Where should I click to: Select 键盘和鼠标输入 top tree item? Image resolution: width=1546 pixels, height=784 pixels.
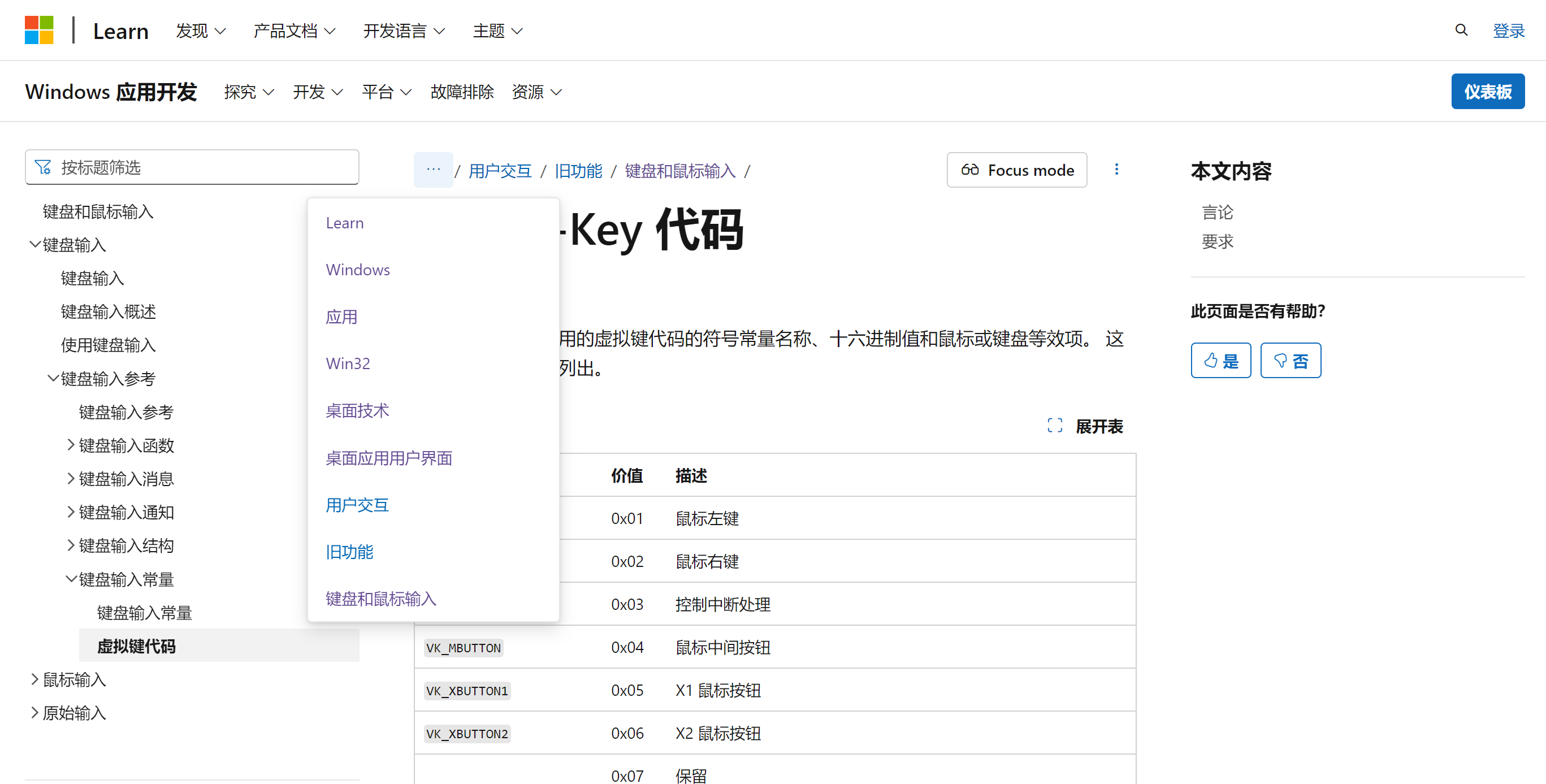pyautogui.click(x=98, y=211)
